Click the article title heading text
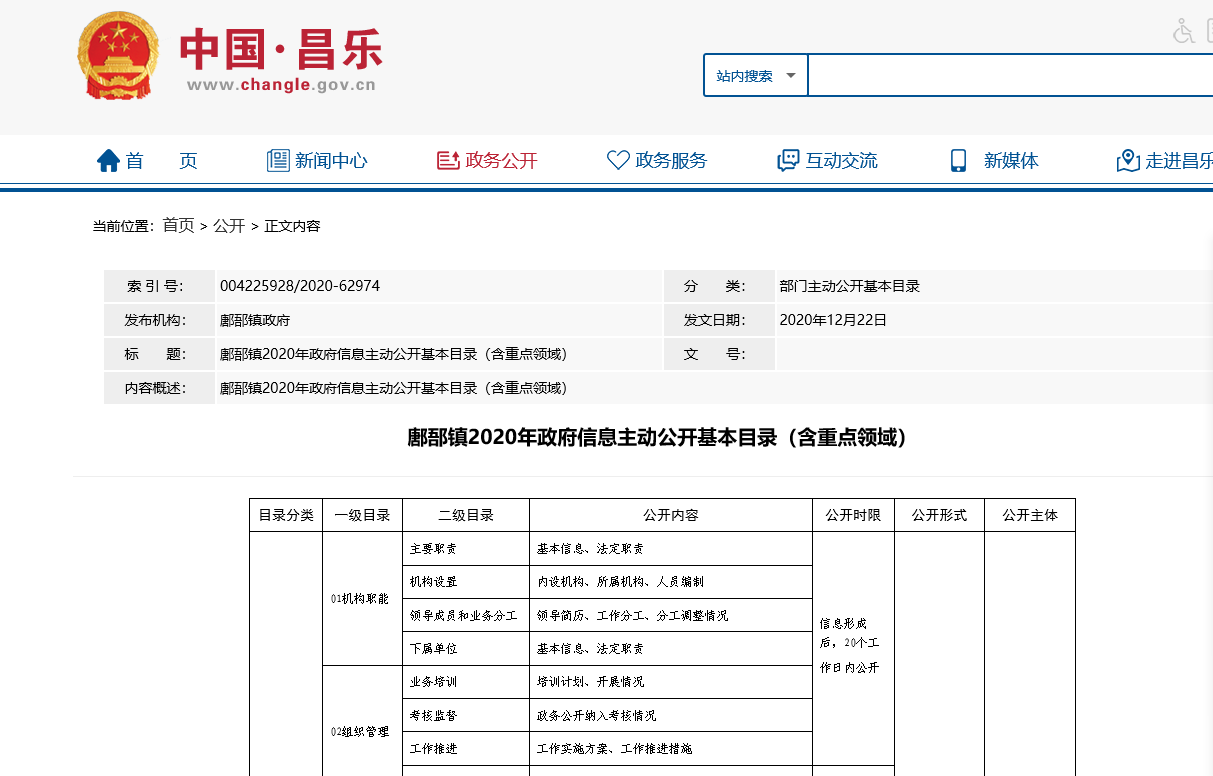Screen dimensions: 1213x776 tap(657, 438)
